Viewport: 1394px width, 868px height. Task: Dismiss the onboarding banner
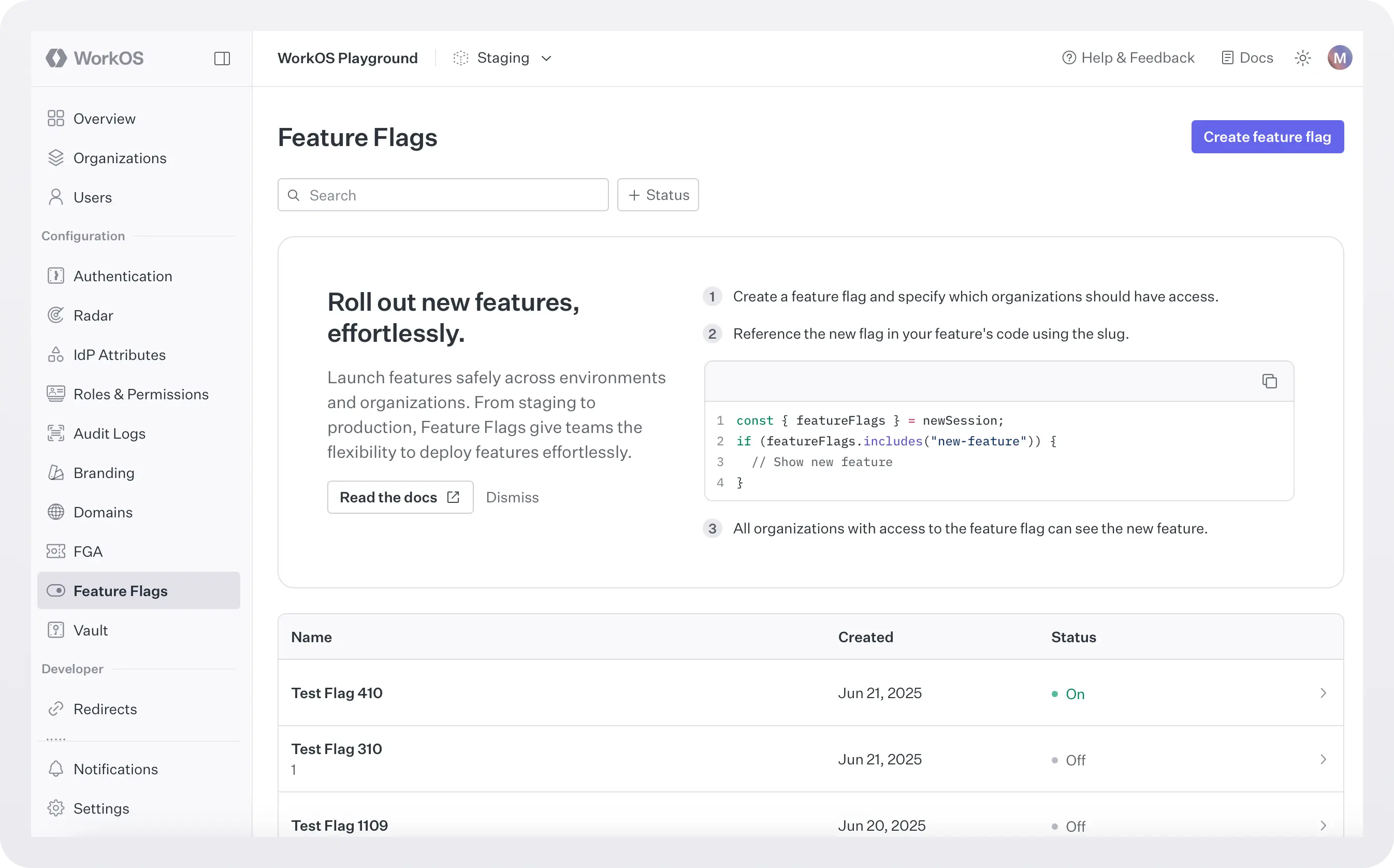(512, 497)
